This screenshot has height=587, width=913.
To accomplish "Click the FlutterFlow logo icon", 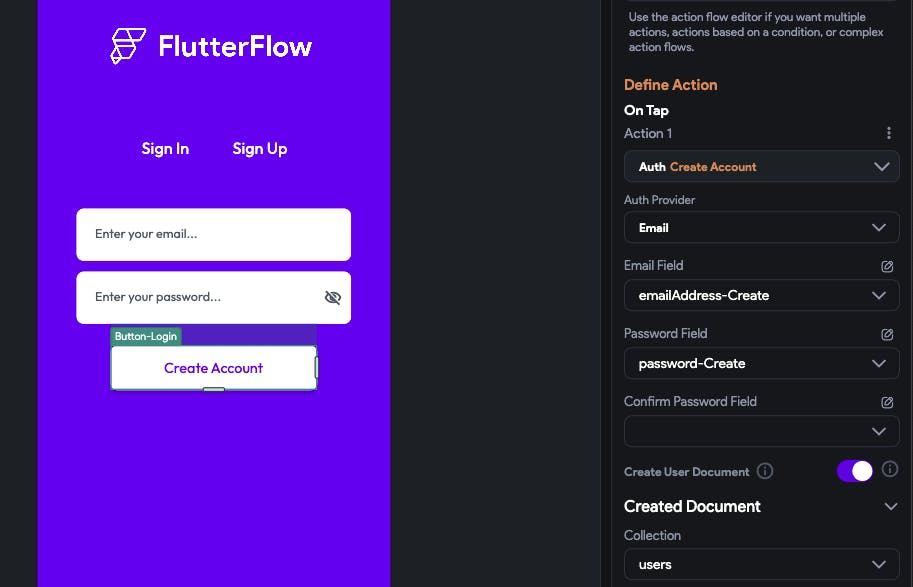I will [x=128, y=45].
